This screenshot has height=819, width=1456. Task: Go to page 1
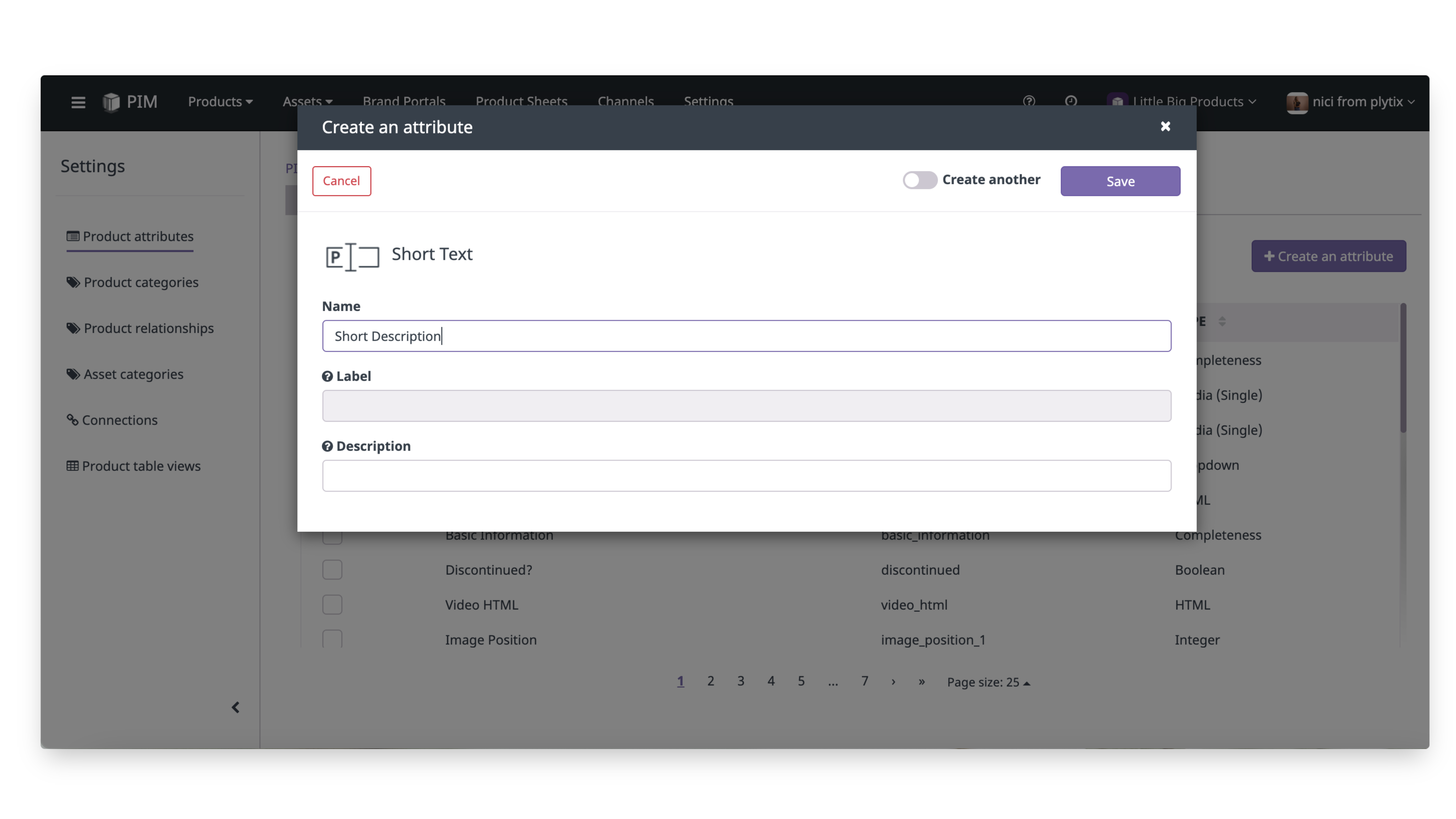click(680, 682)
